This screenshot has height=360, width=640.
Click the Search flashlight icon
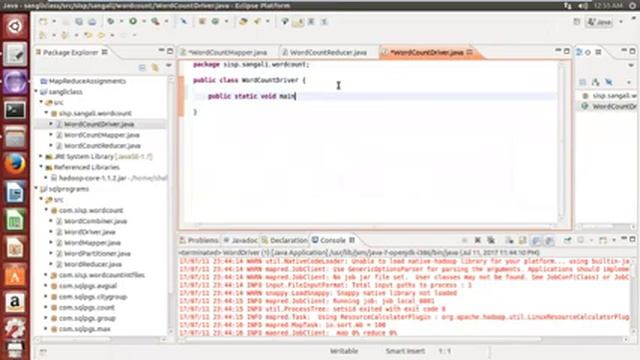(x=257, y=21)
